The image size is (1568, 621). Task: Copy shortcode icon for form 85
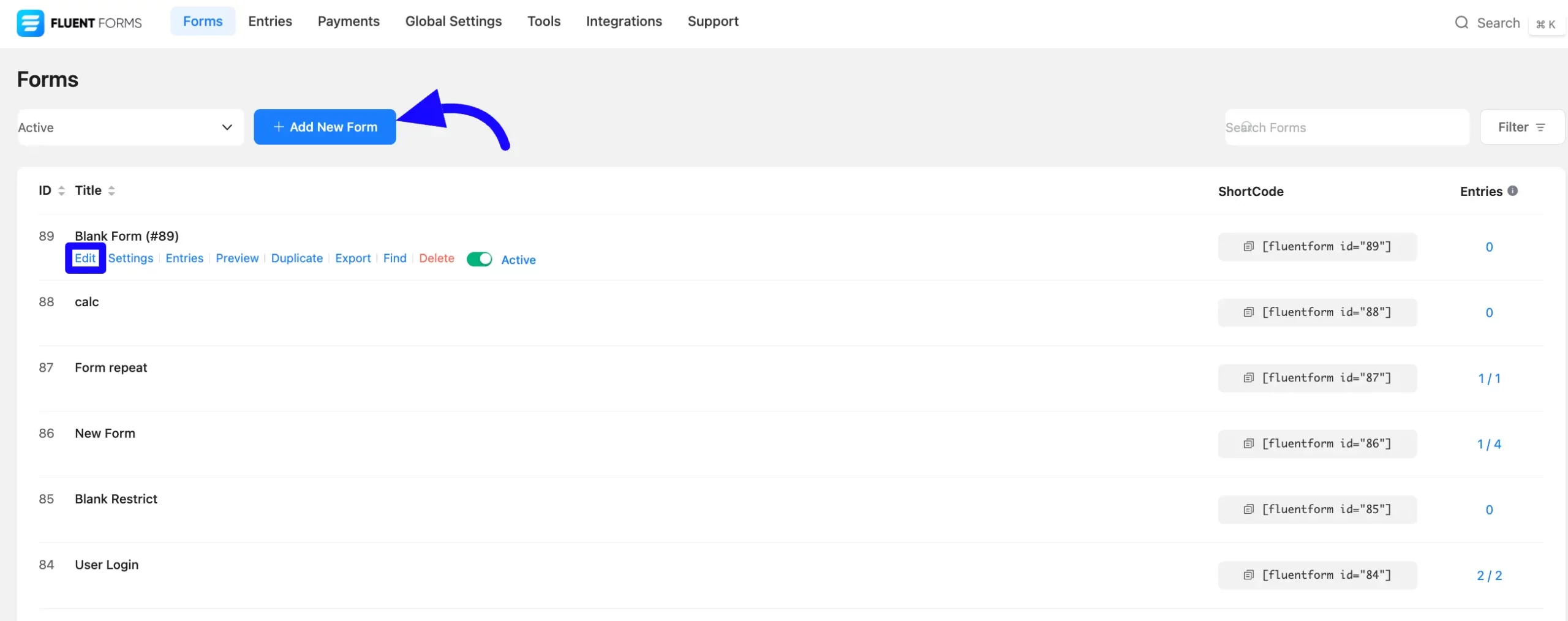pyautogui.click(x=1248, y=509)
